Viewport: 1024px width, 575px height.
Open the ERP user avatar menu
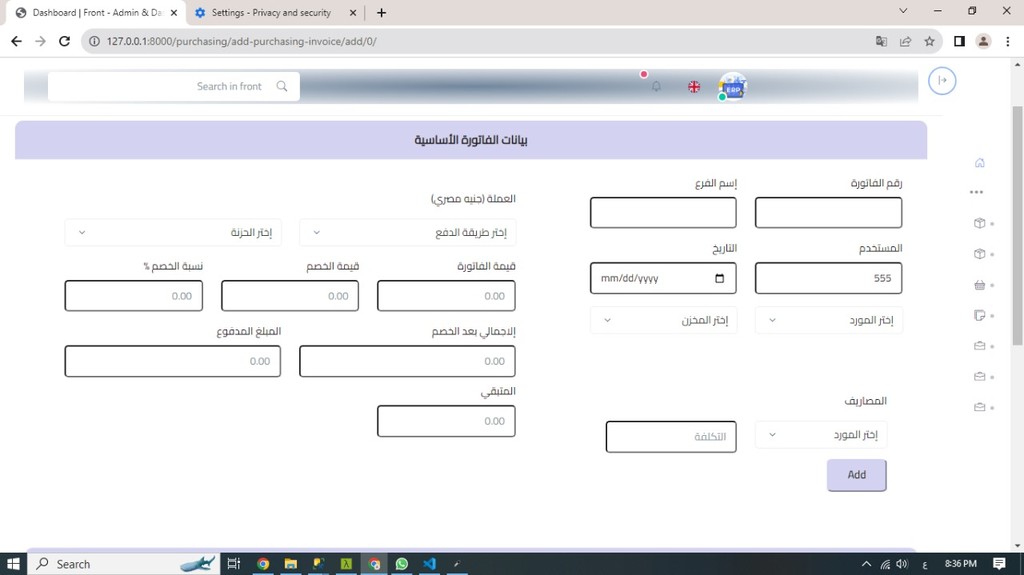pos(733,86)
